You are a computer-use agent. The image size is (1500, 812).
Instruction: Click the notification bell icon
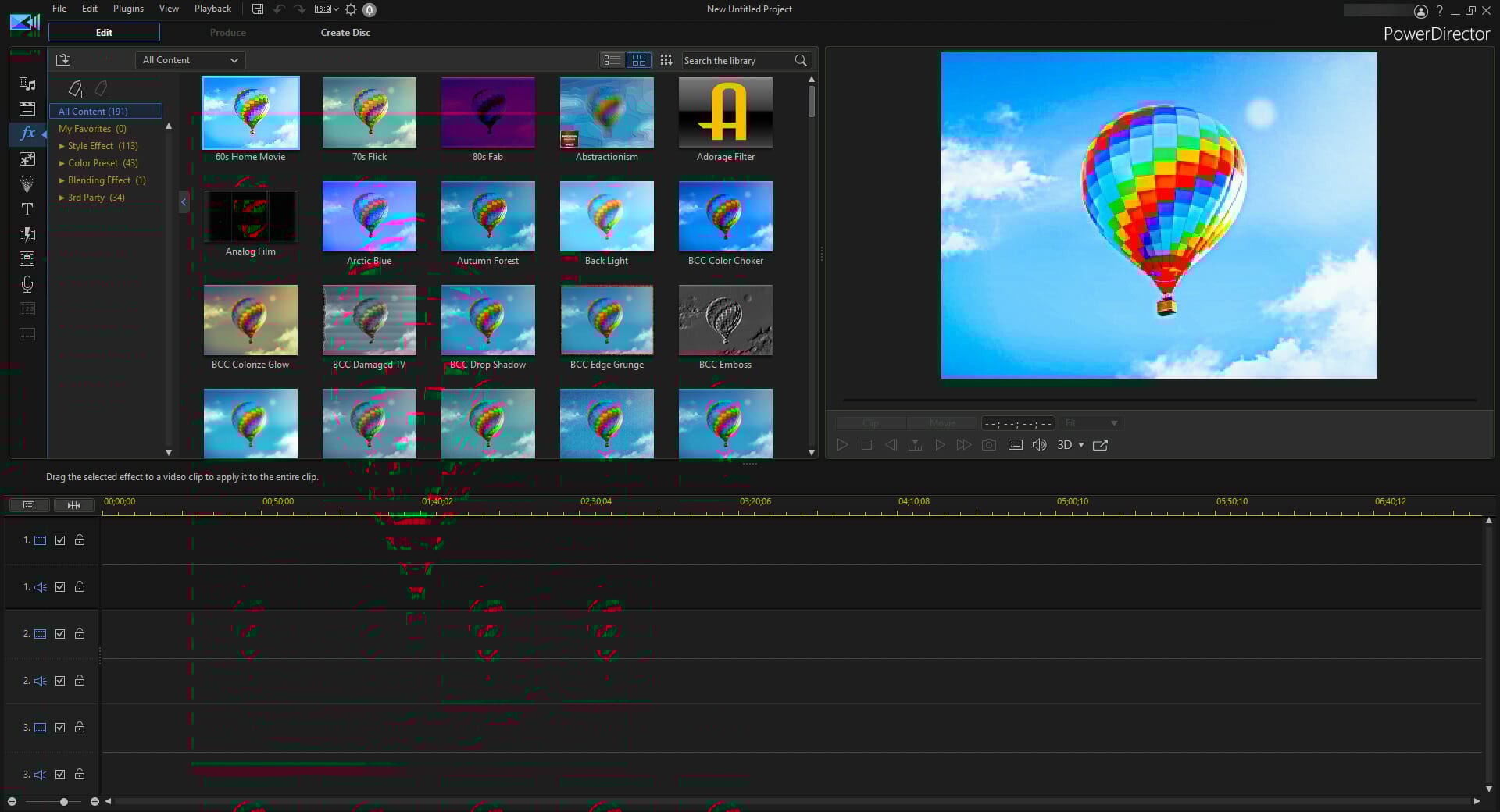370,9
